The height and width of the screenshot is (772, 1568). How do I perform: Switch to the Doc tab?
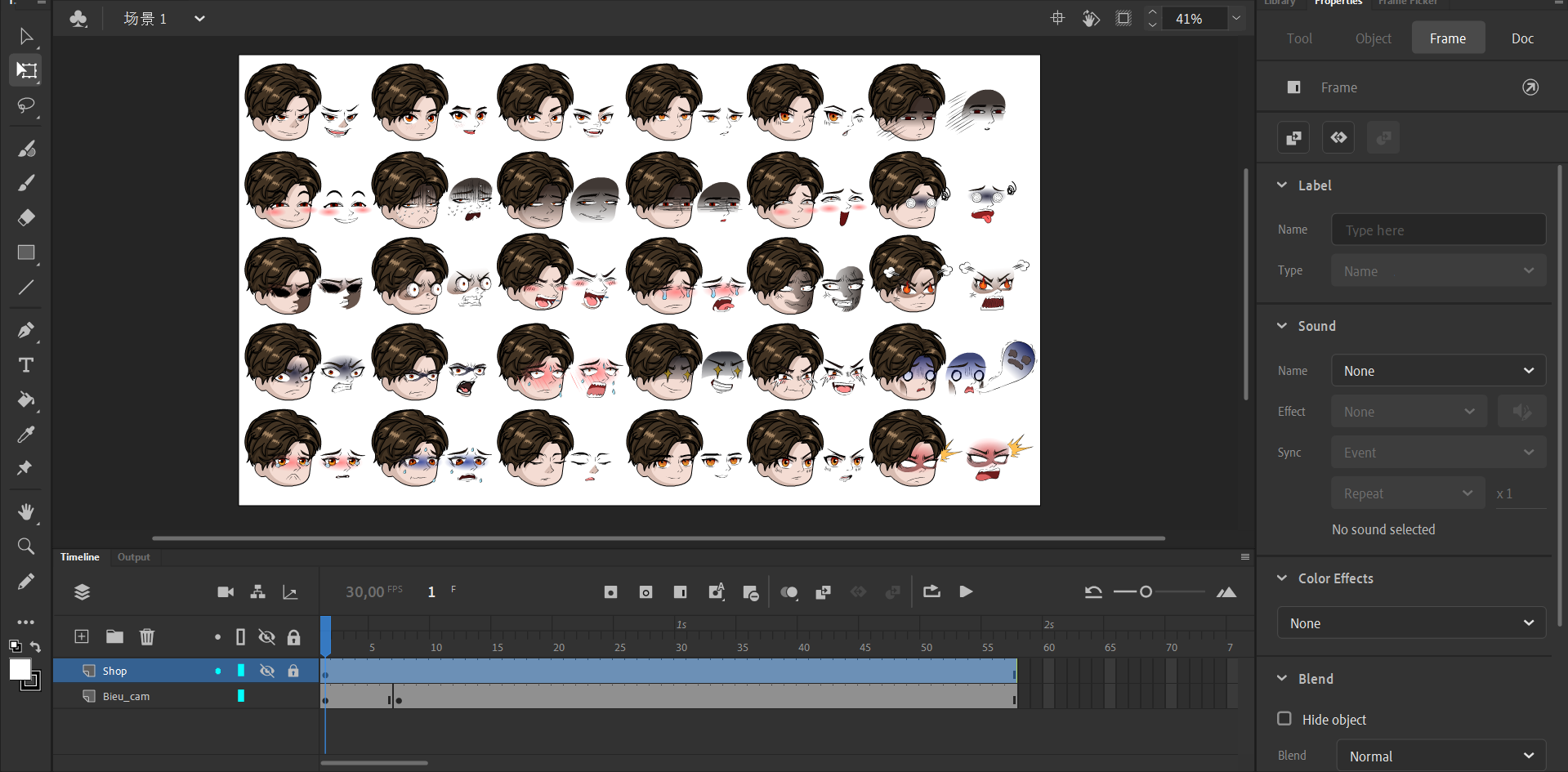click(1521, 38)
